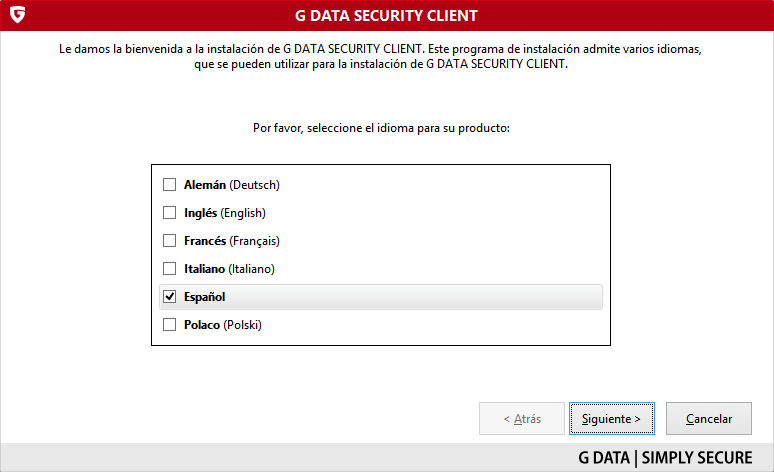Click the welcome text paragraph at top
The height and width of the screenshot is (472, 774).
pos(387,56)
